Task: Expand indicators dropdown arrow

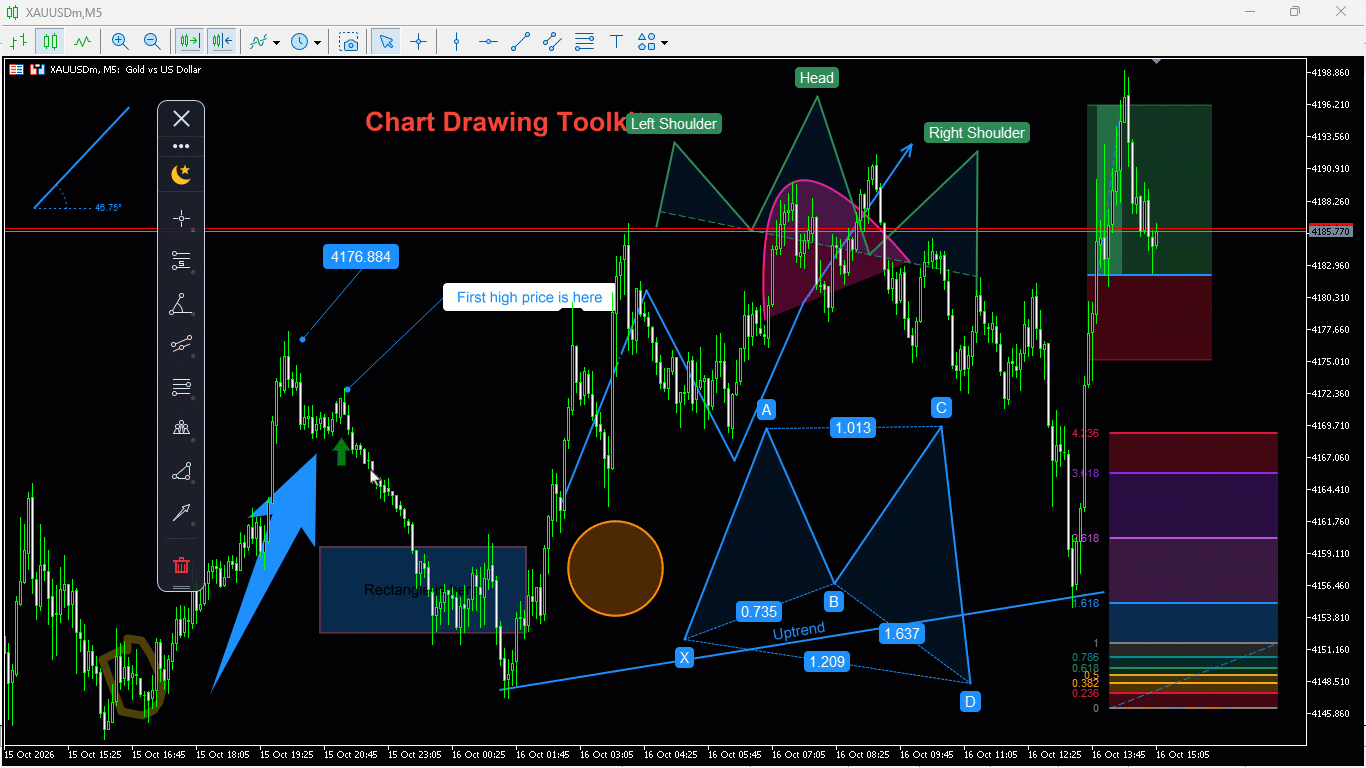Action: (x=276, y=42)
